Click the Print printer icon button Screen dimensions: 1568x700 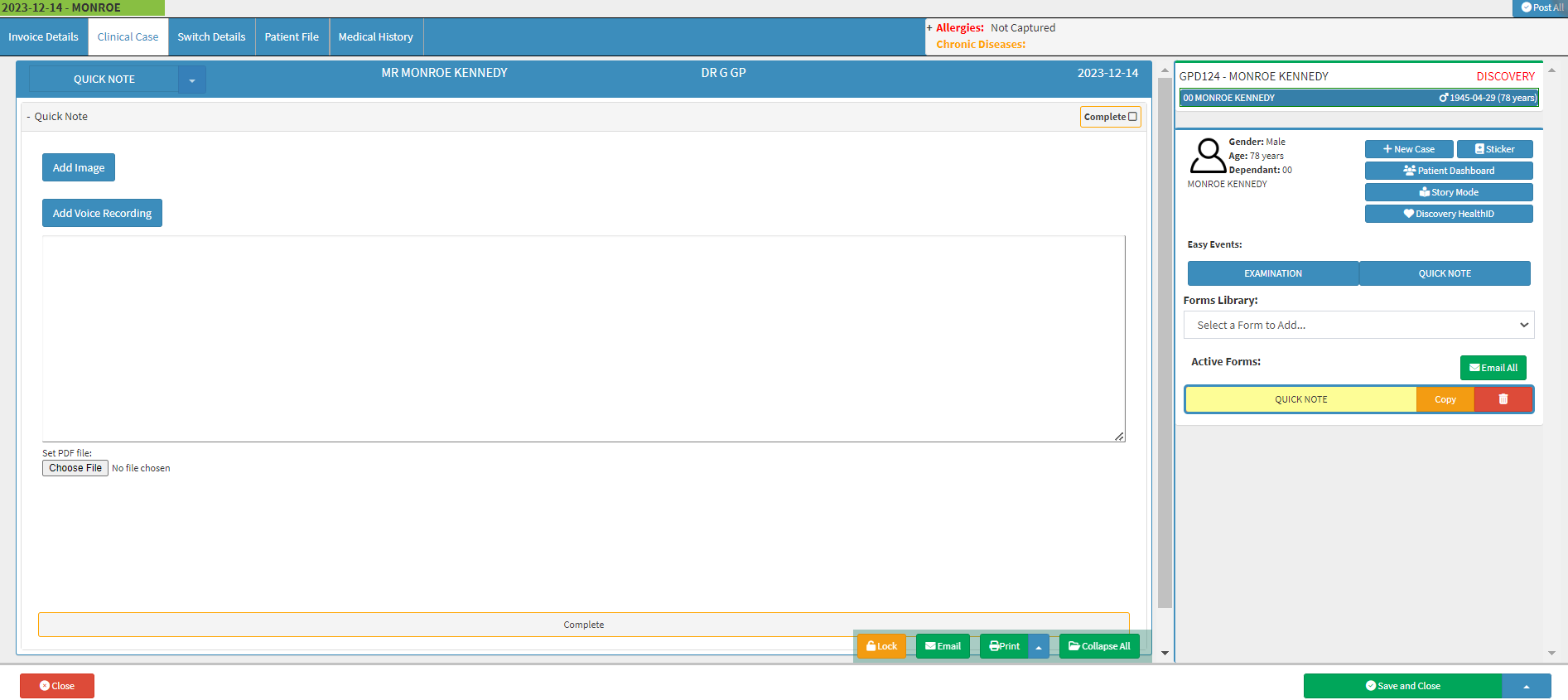pyautogui.click(x=1004, y=646)
